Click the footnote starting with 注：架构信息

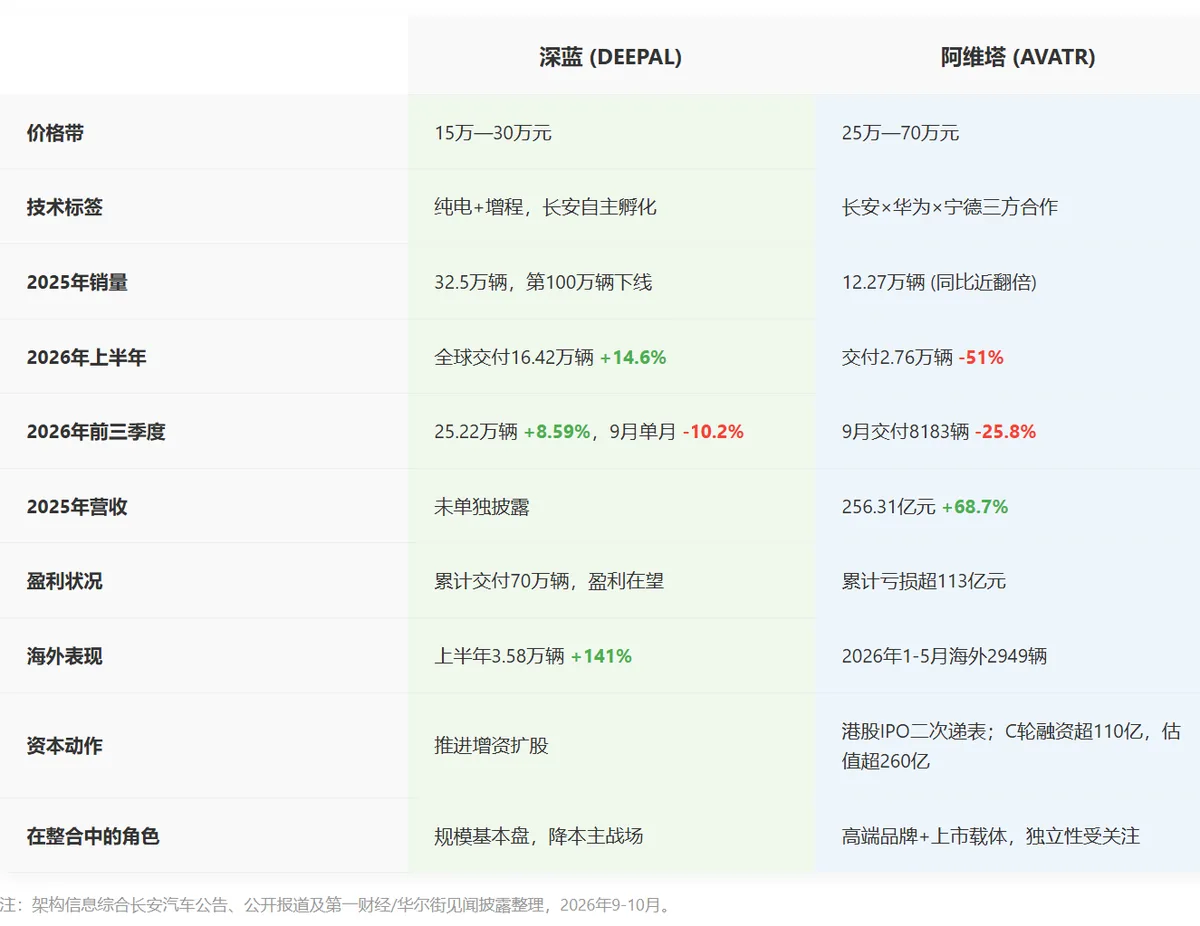coord(336,905)
